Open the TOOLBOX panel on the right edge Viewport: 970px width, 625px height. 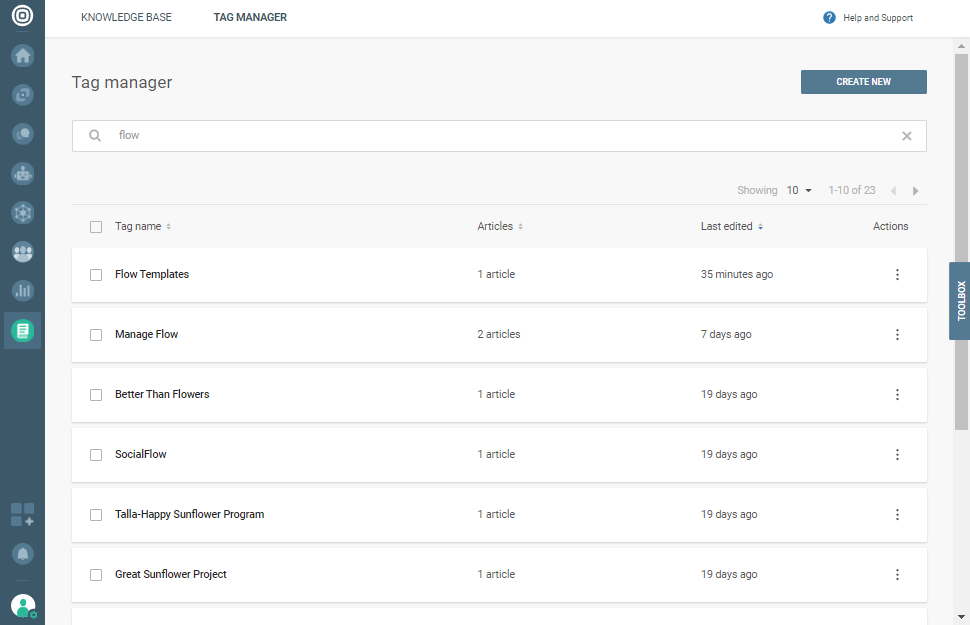(959, 301)
